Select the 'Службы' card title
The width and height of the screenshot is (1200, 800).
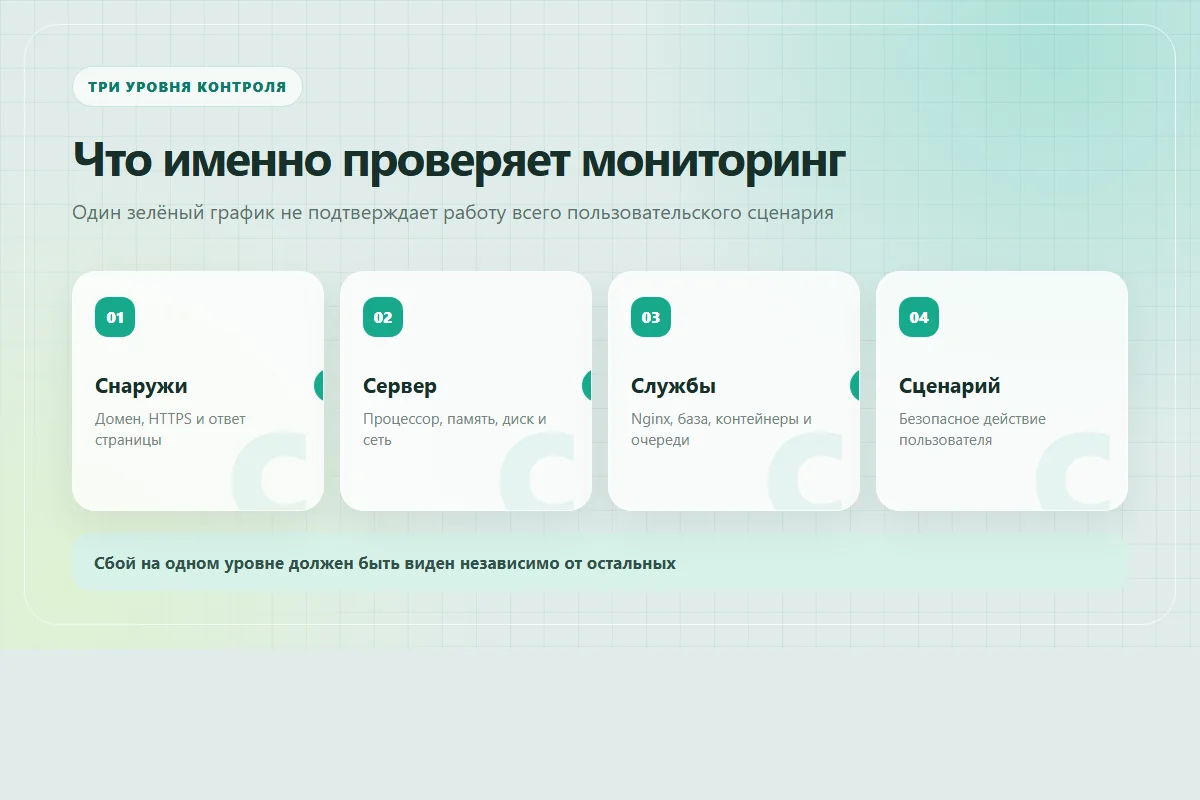[673, 386]
